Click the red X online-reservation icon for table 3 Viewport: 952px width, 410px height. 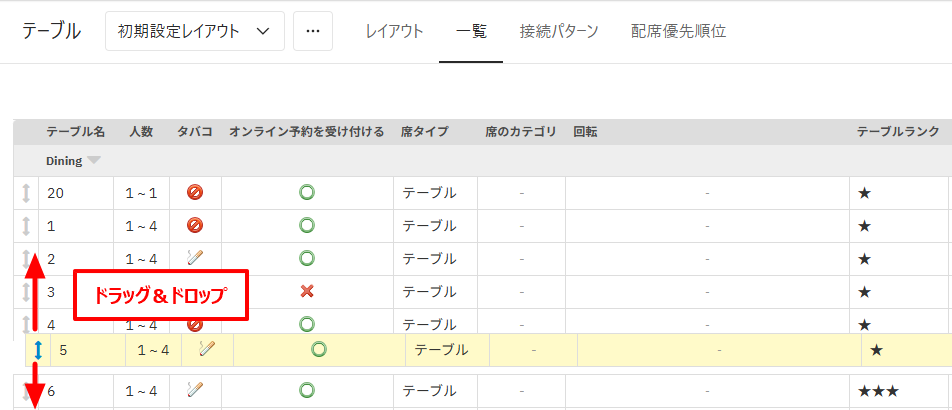(307, 291)
